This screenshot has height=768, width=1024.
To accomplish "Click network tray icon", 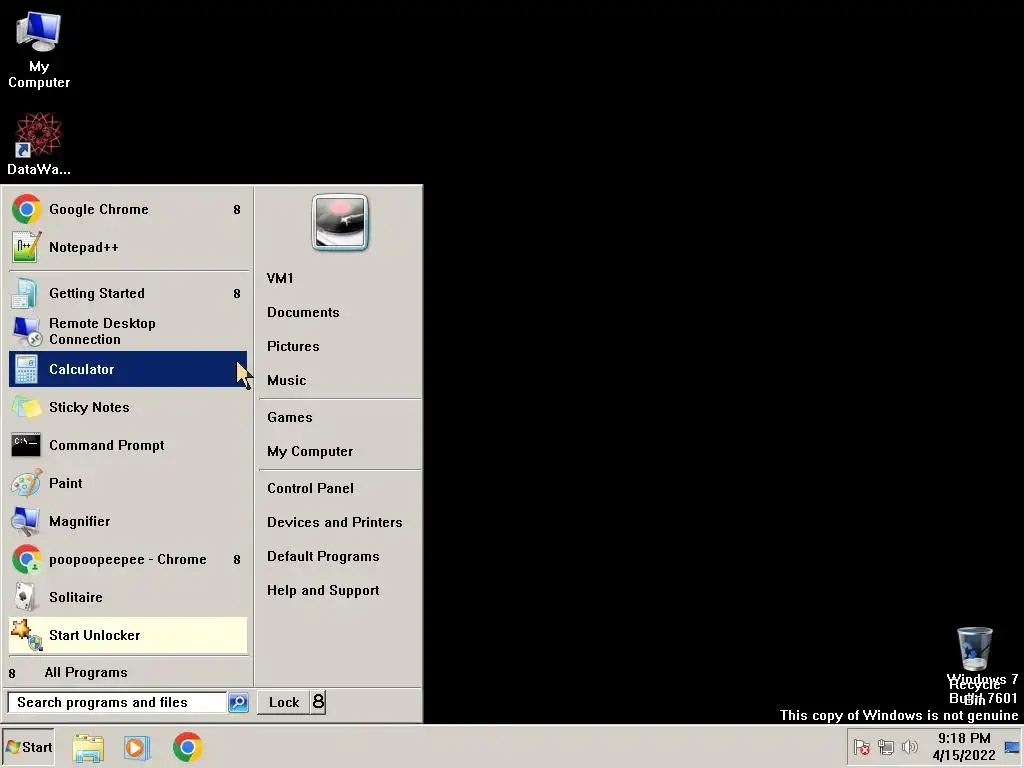I will (x=886, y=747).
